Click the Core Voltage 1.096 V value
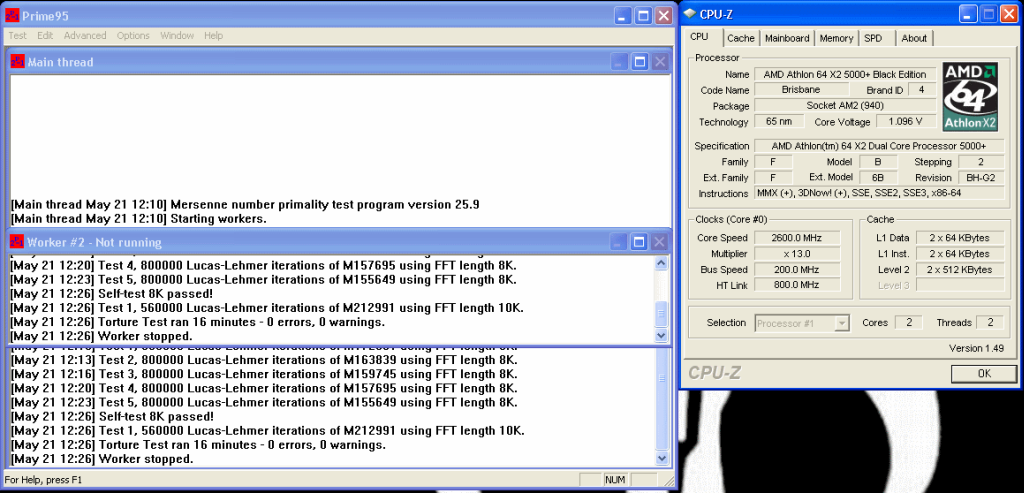Screen dimensions: 1024x493 (905, 122)
